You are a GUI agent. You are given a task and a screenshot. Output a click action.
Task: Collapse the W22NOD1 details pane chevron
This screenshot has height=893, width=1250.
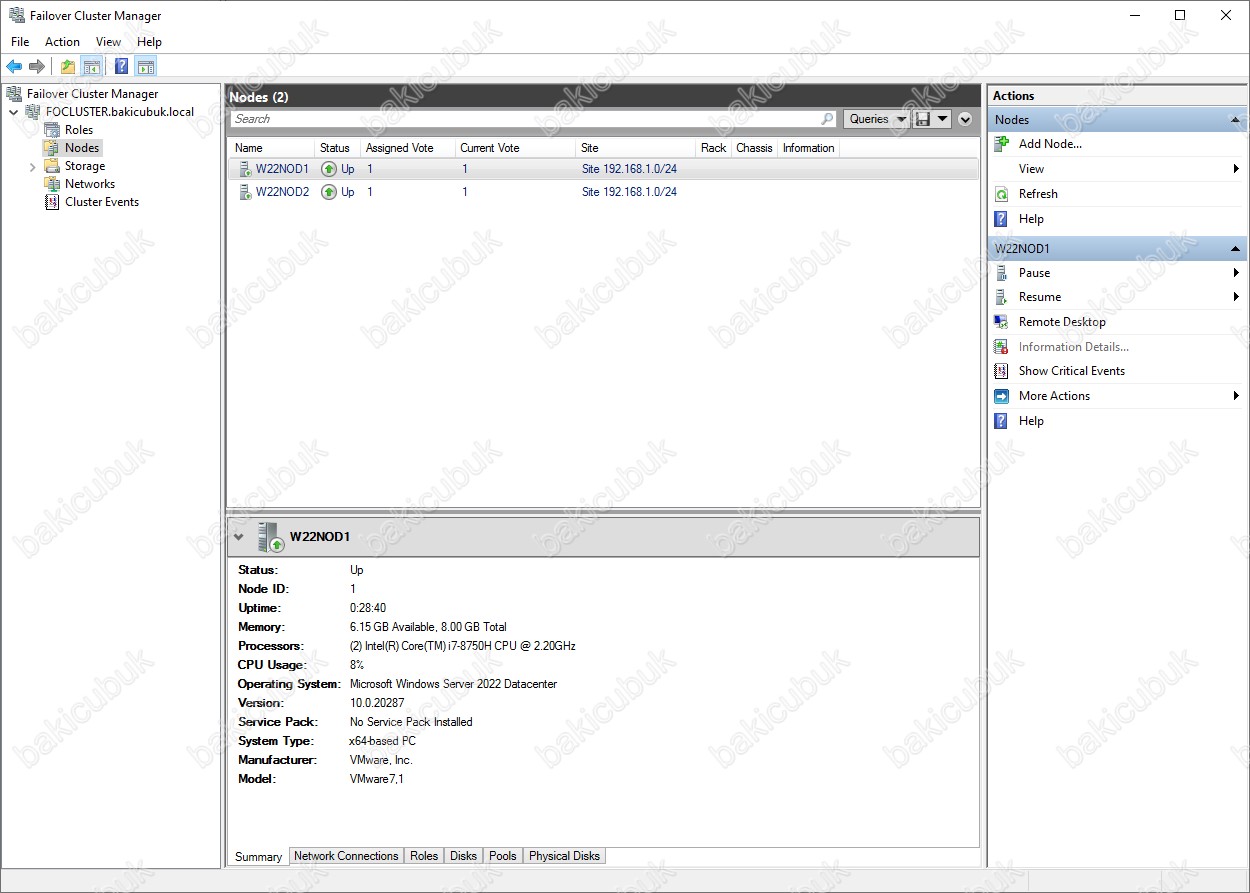pyautogui.click(x=238, y=537)
